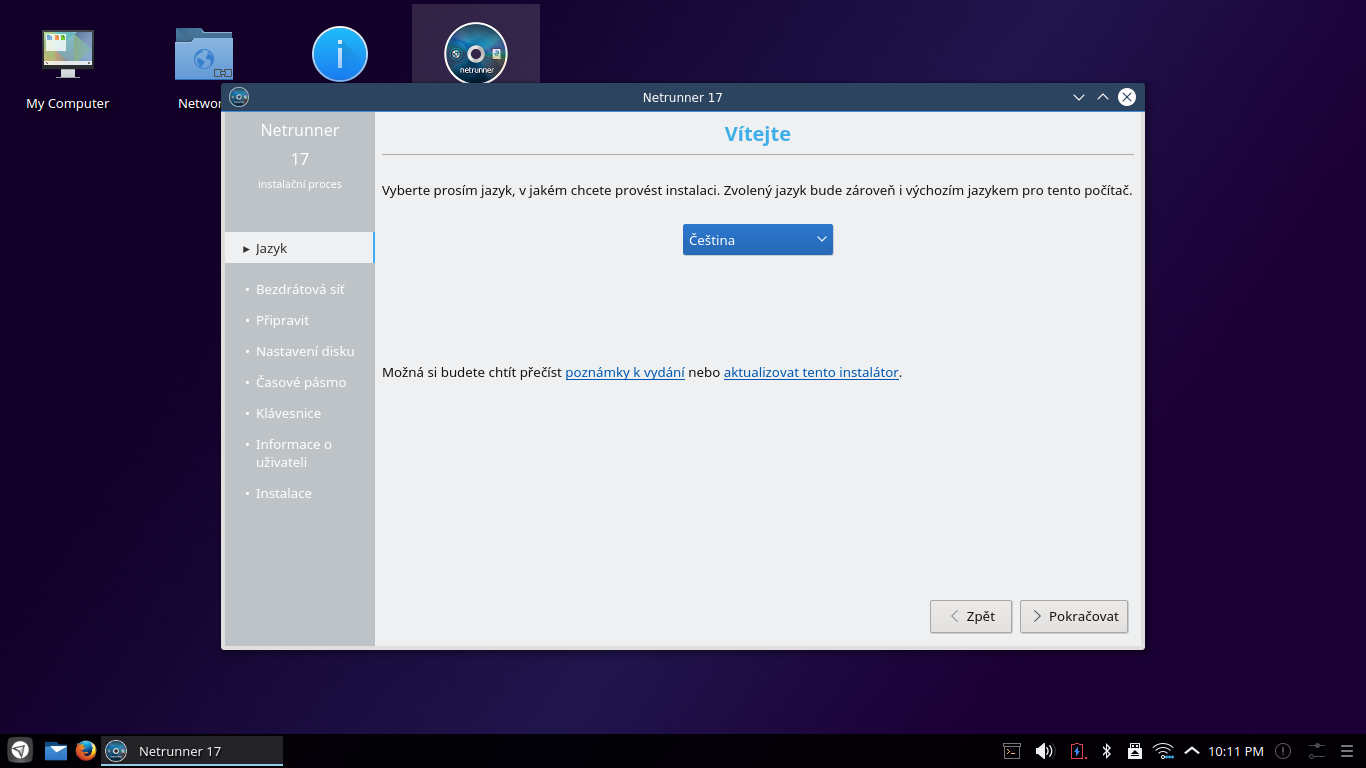The image size is (1366, 768).
Task: Open the volume control tray icon
Action: point(1044,751)
